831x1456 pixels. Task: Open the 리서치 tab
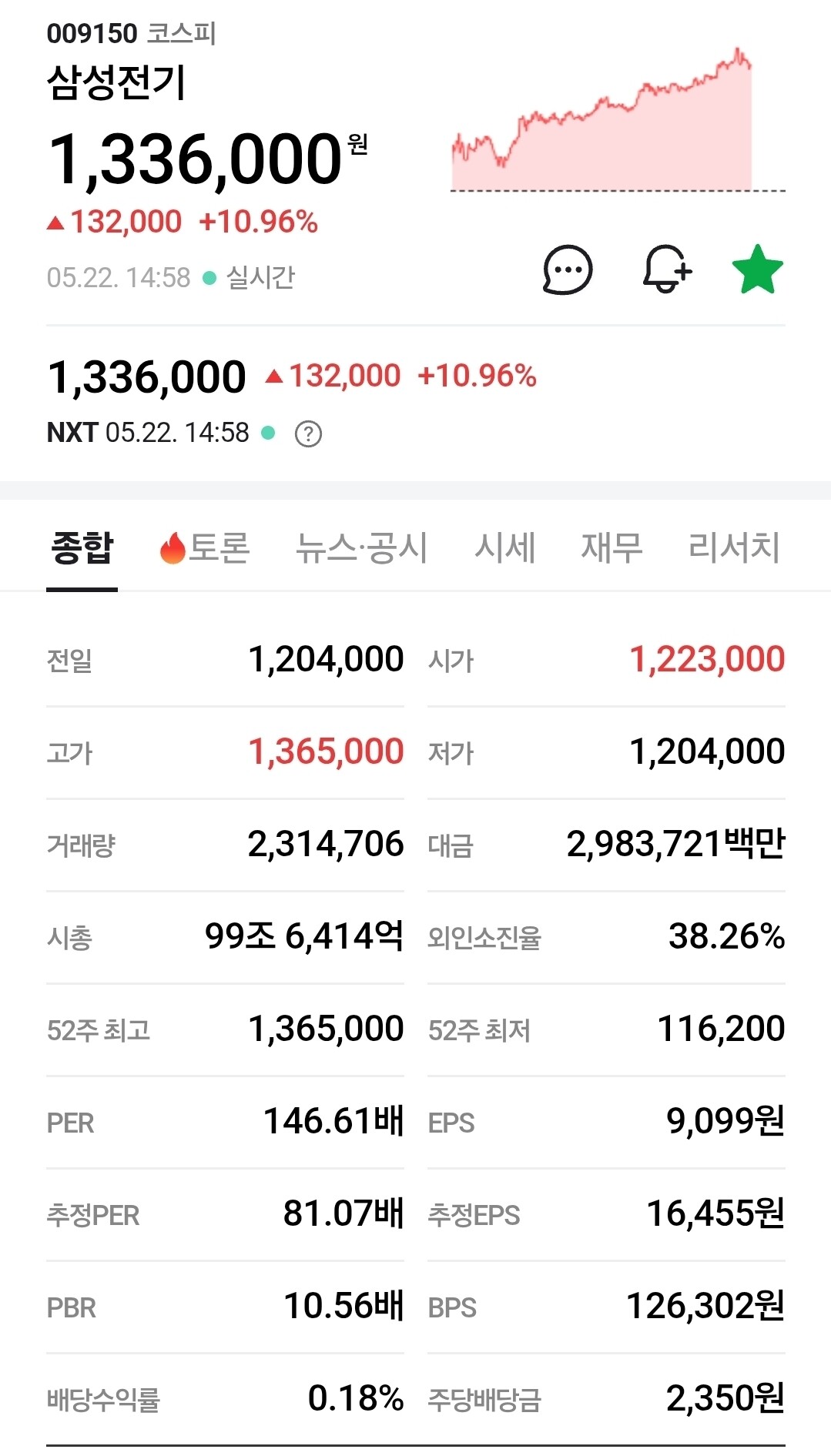[734, 547]
